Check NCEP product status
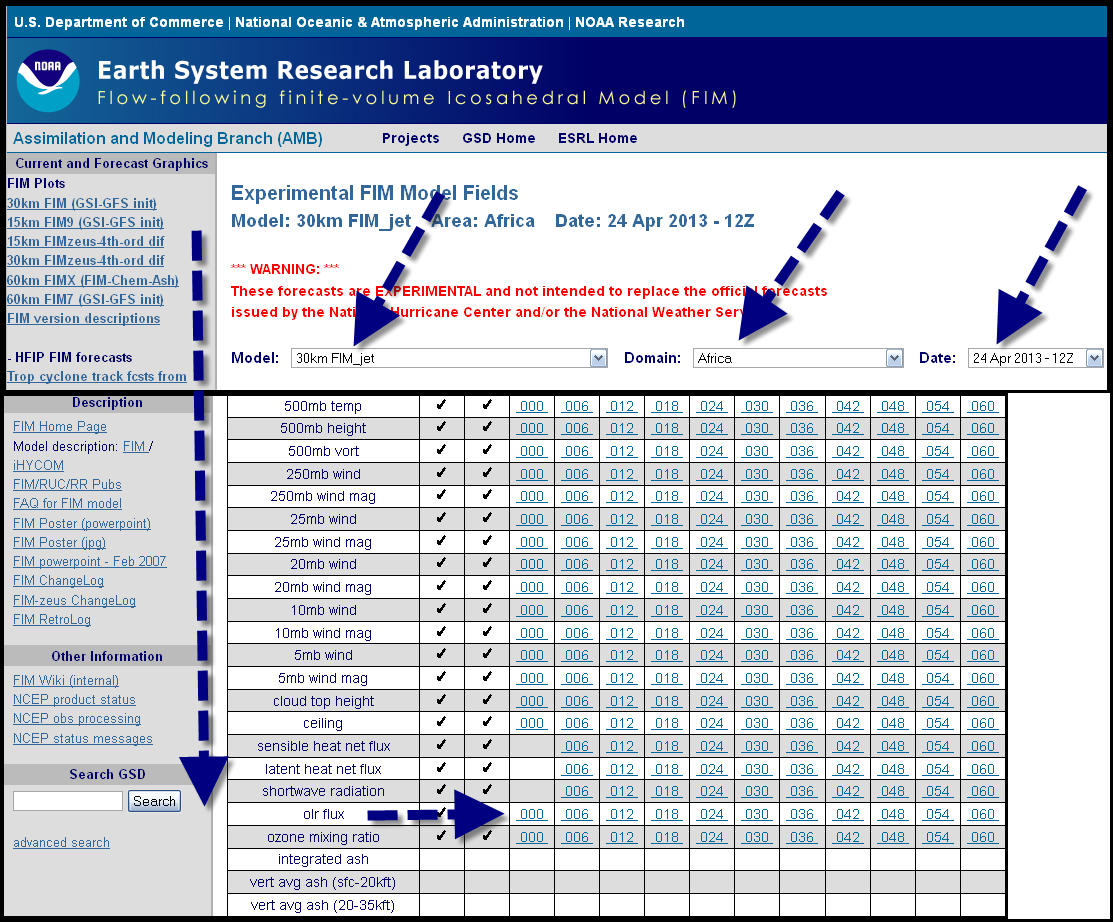The width and height of the screenshot is (1113, 922). point(74,700)
